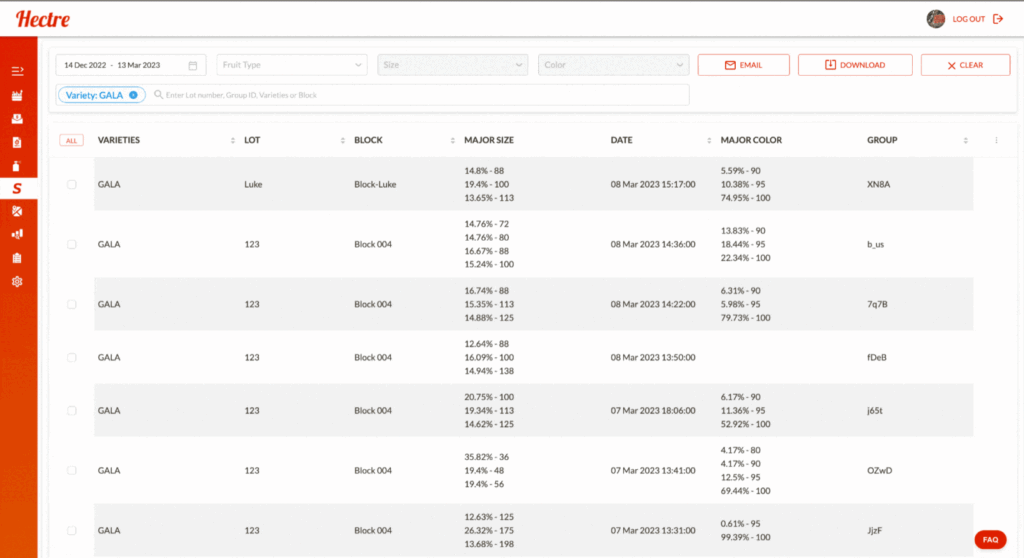Tick the checkbox for group fDeB row

(x=71, y=357)
